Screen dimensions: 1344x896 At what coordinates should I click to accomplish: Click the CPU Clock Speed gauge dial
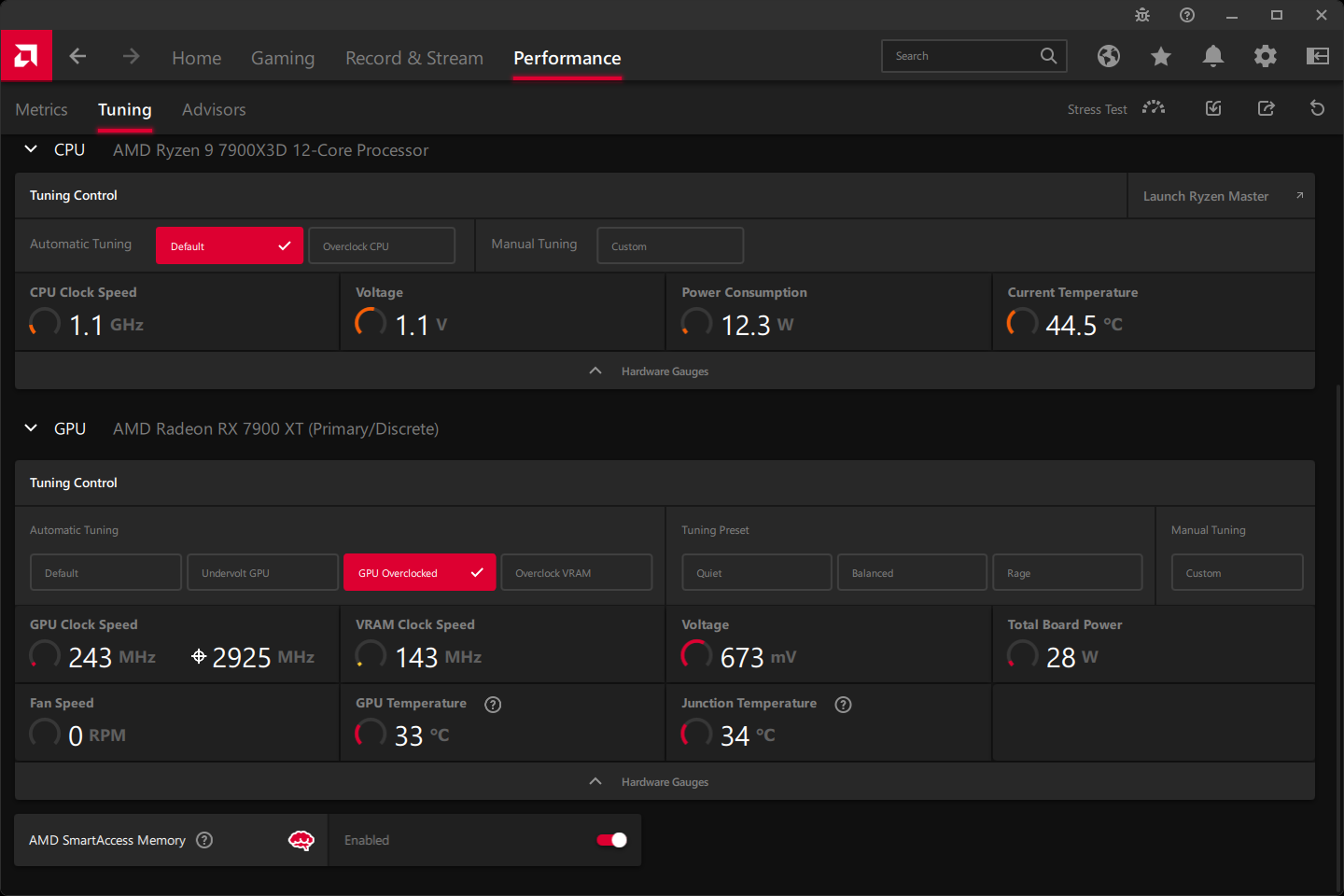45,323
